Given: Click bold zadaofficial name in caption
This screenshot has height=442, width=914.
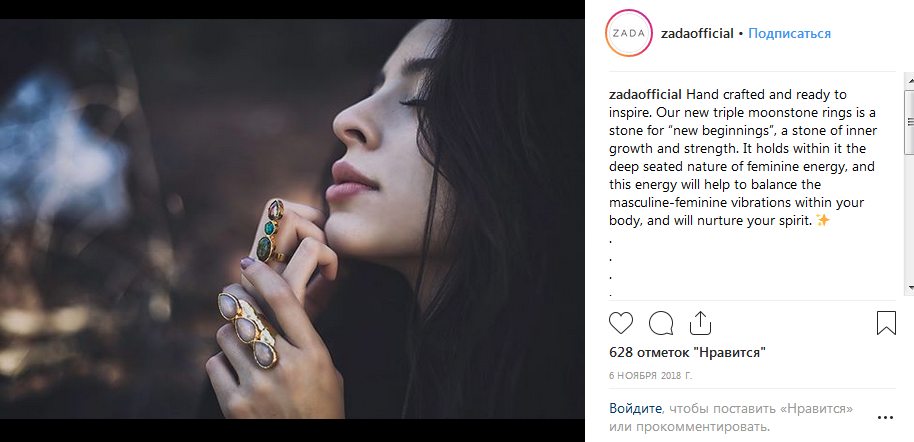Looking at the screenshot, I should pyautogui.click(x=645, y=94).
